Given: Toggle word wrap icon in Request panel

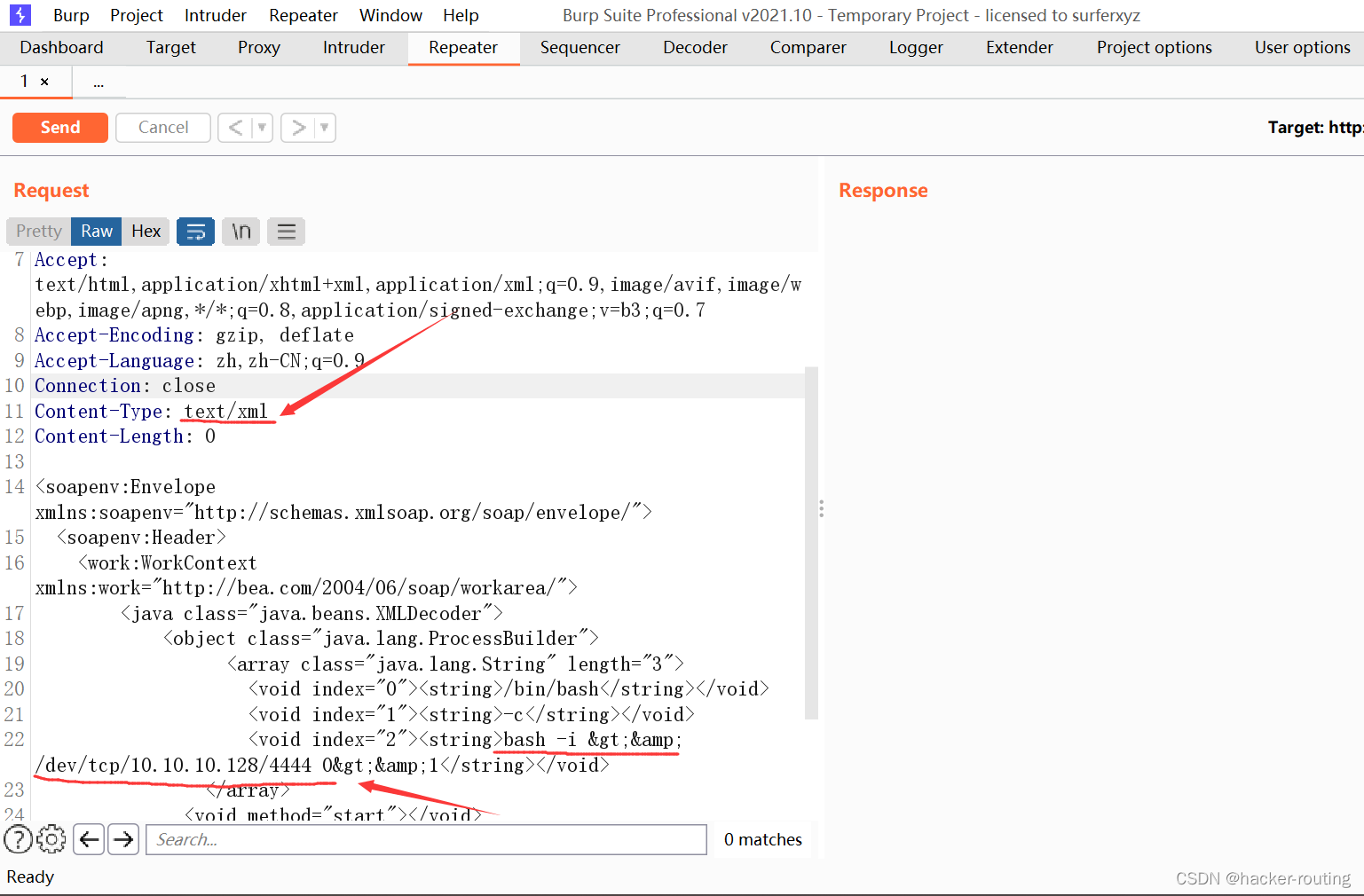Looking at the screenshot, I should click(x=195, y=232).
